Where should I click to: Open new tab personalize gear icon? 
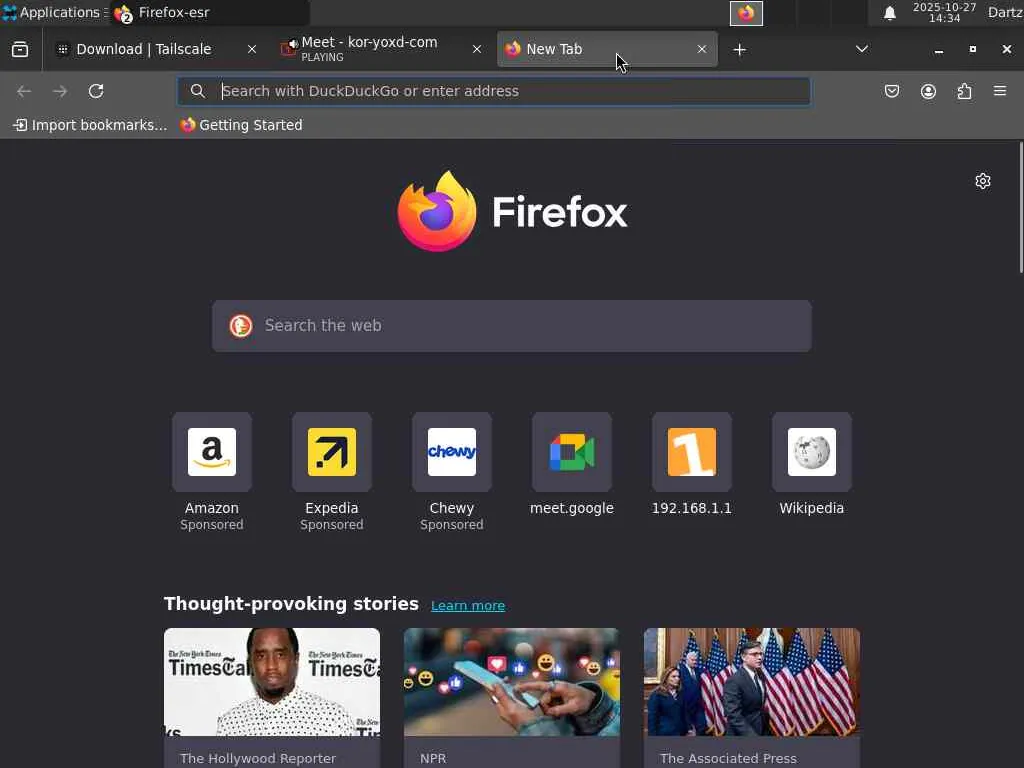983,181
